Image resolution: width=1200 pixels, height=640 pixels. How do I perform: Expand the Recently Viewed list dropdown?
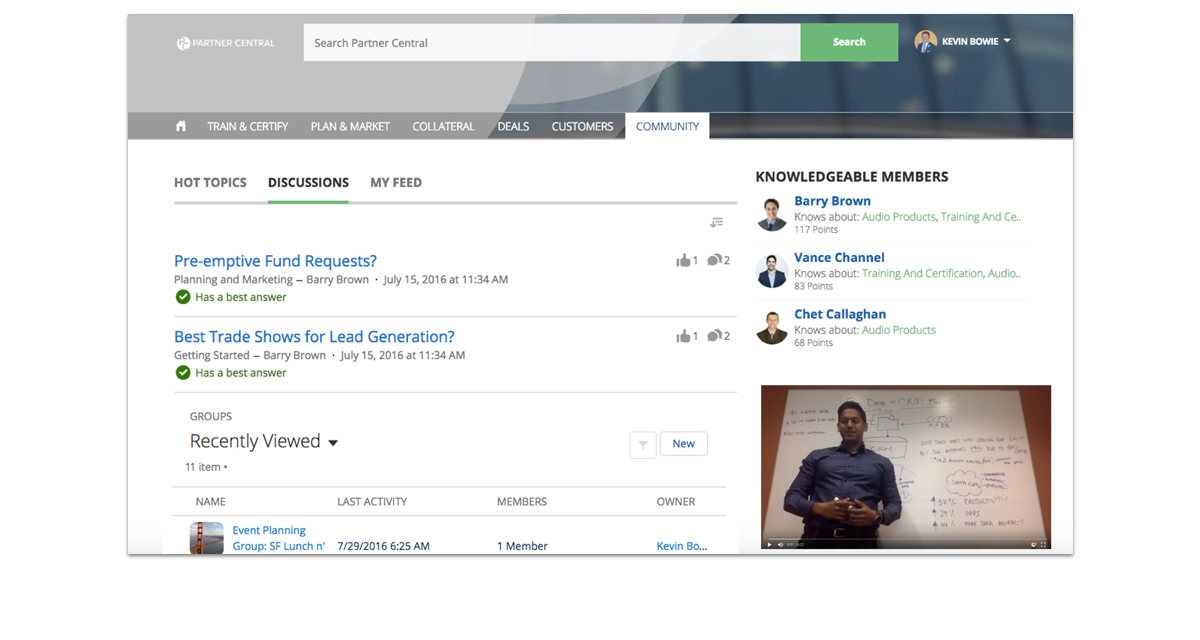click(333, 443)
